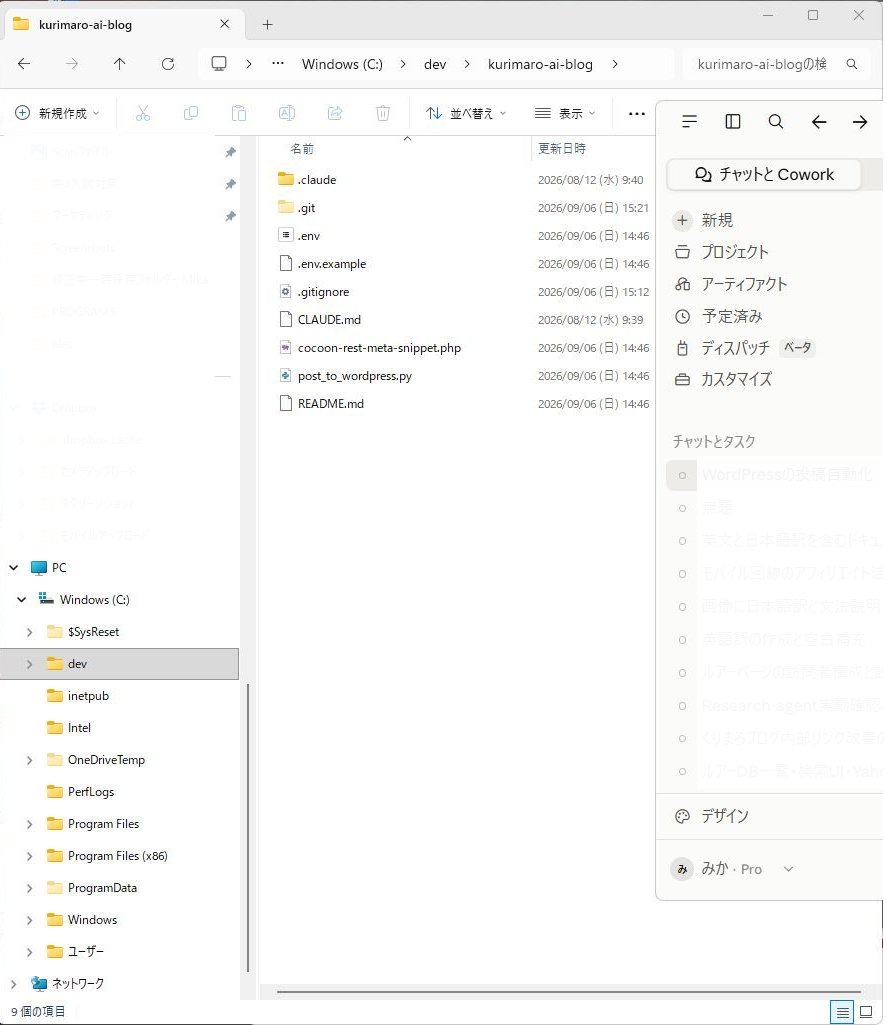Switch to large thumbnails view in status bar
Screen dimensions: 887x1025
click(866, 1013)
